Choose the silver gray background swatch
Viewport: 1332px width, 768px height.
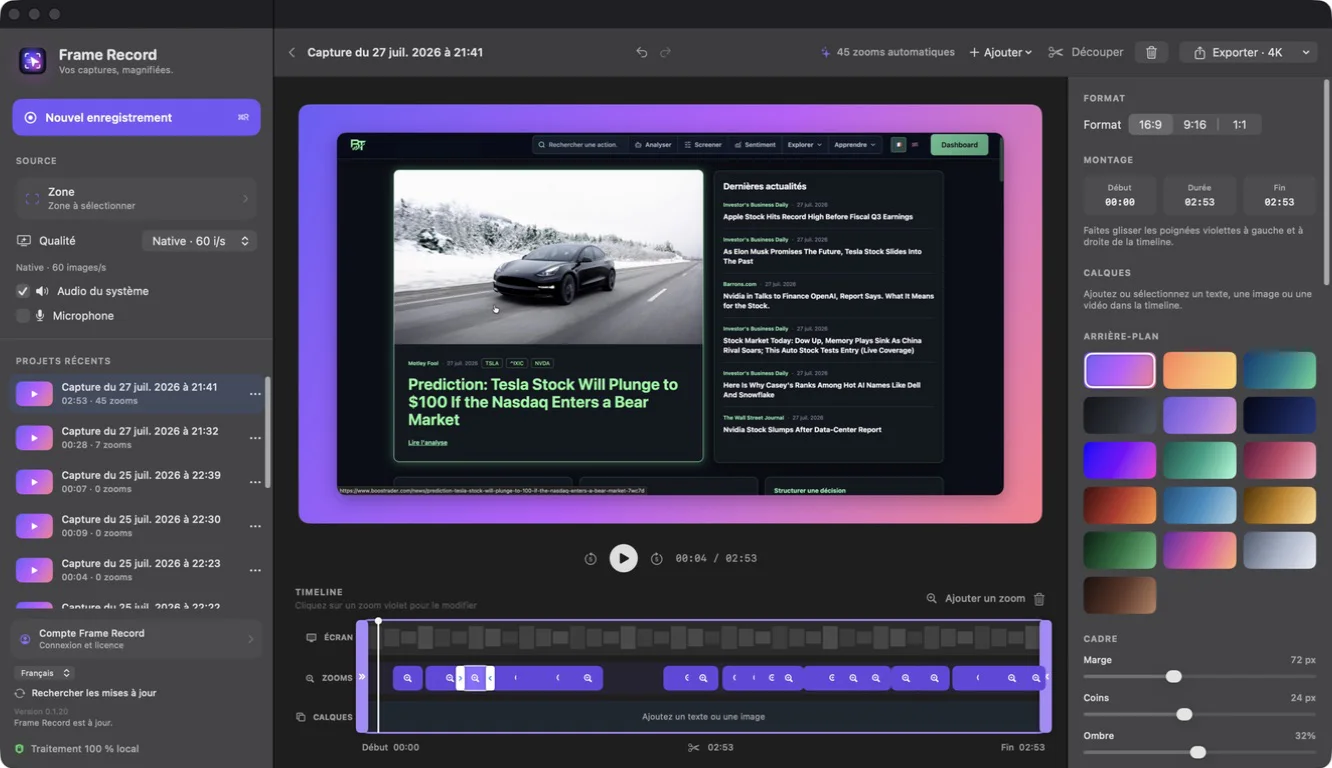point(1279,550)
